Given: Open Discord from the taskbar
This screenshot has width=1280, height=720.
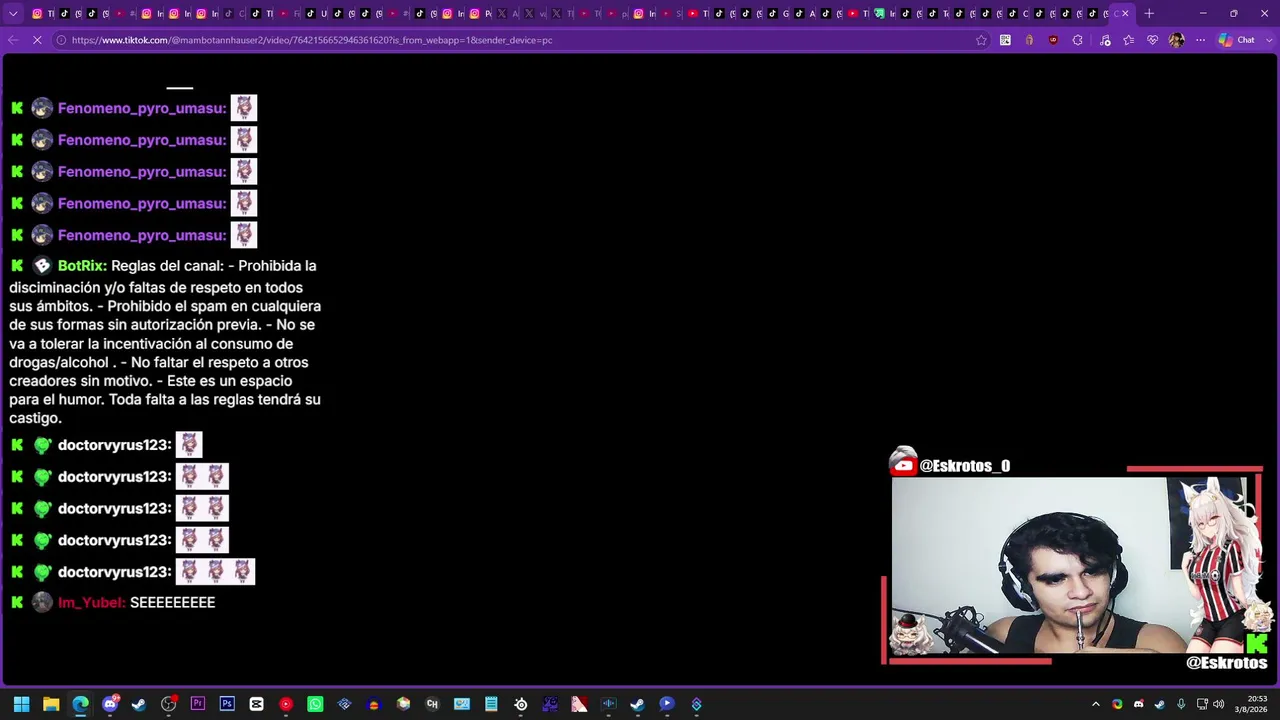Looking at the screenshot, I should coord(110,704).
